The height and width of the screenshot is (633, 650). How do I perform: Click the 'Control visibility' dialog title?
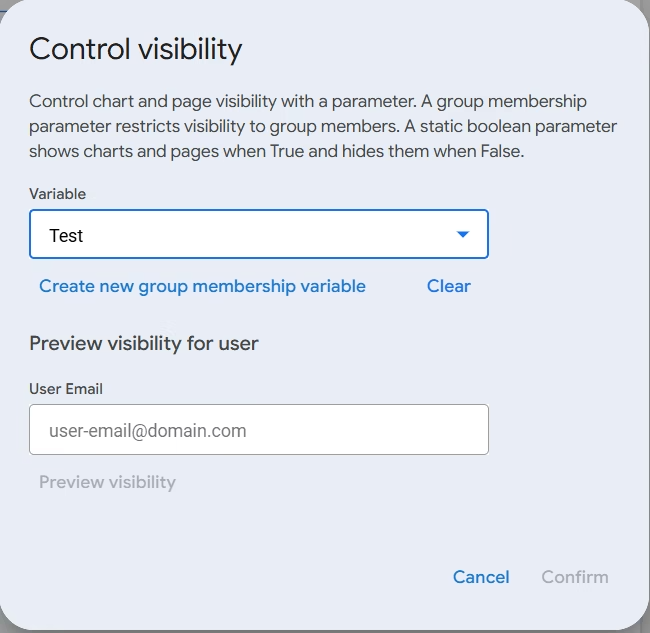pos(135,49)
